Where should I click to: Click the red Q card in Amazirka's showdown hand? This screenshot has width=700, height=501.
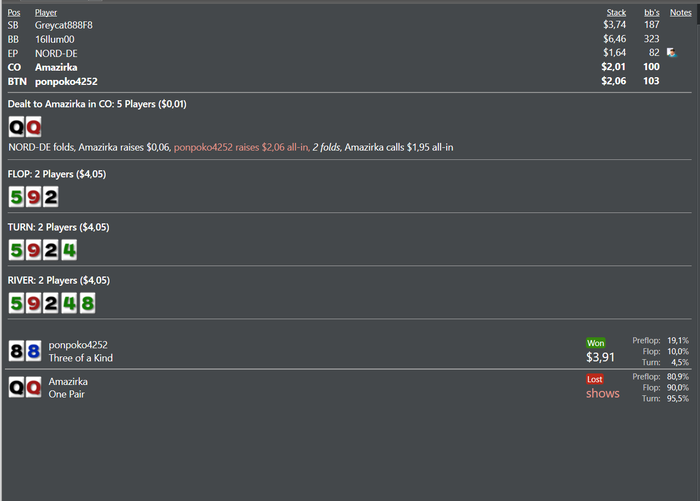coord(34,387)
